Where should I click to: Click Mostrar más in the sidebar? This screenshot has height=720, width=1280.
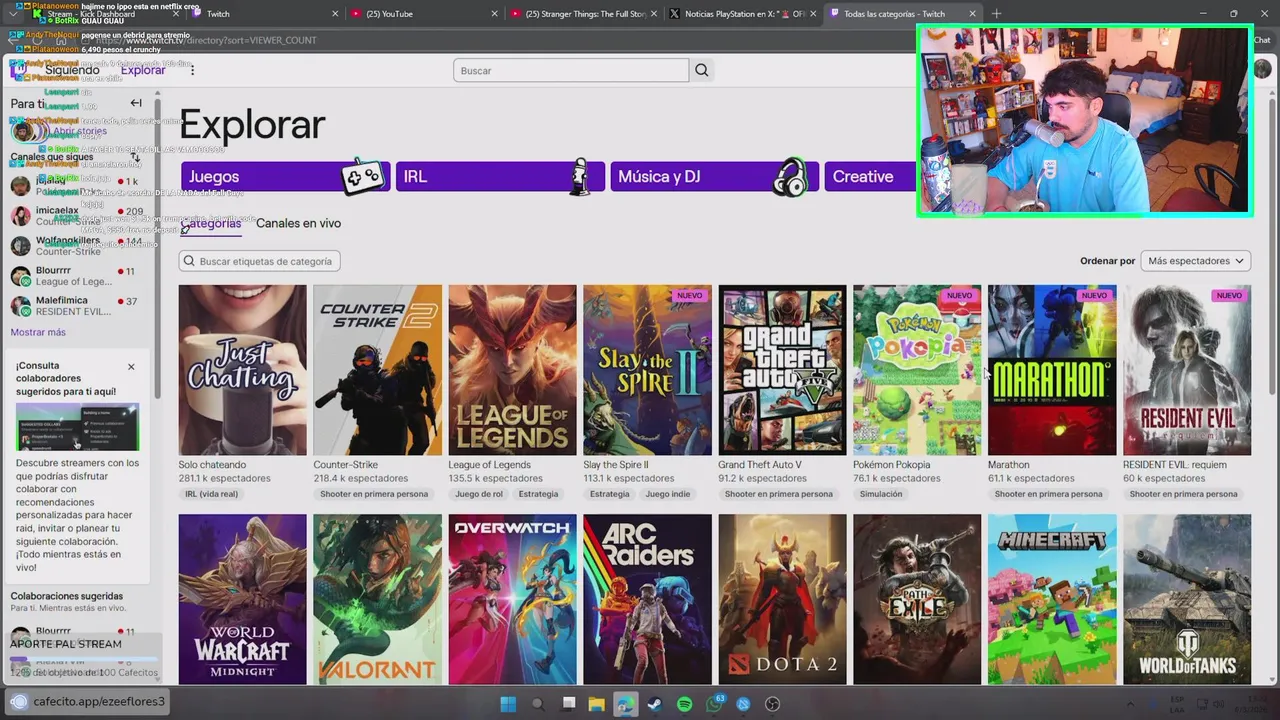click(38, 332)
